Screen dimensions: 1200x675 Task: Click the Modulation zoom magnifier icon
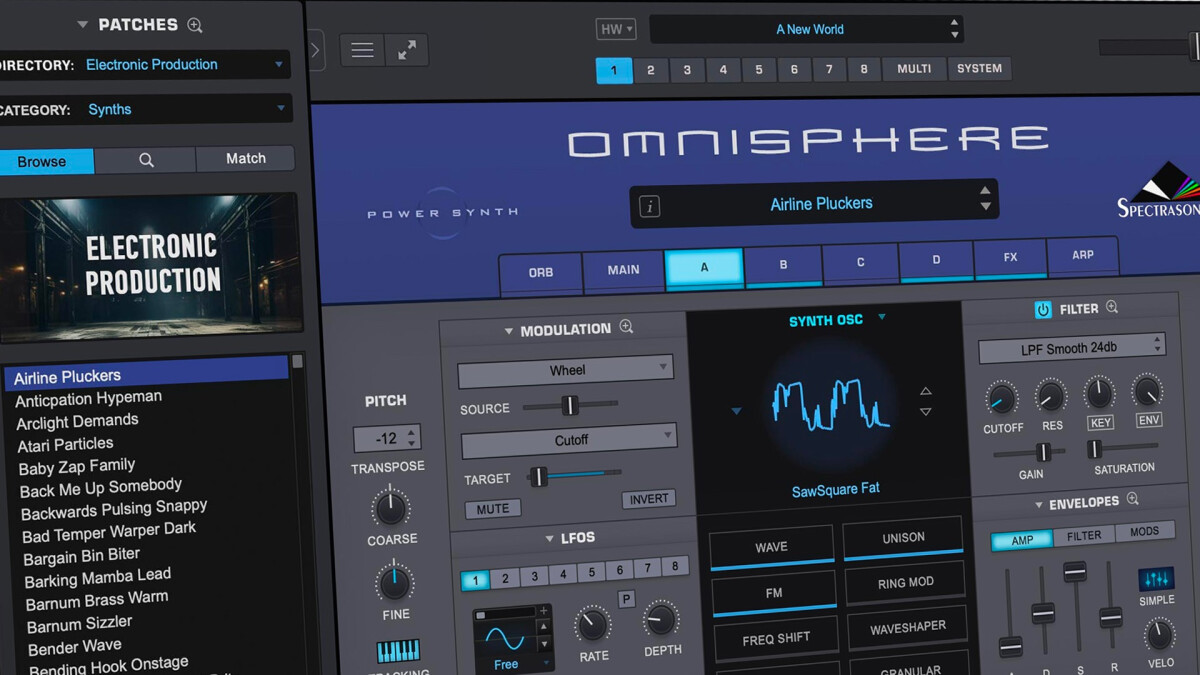(x=625, y=328)
